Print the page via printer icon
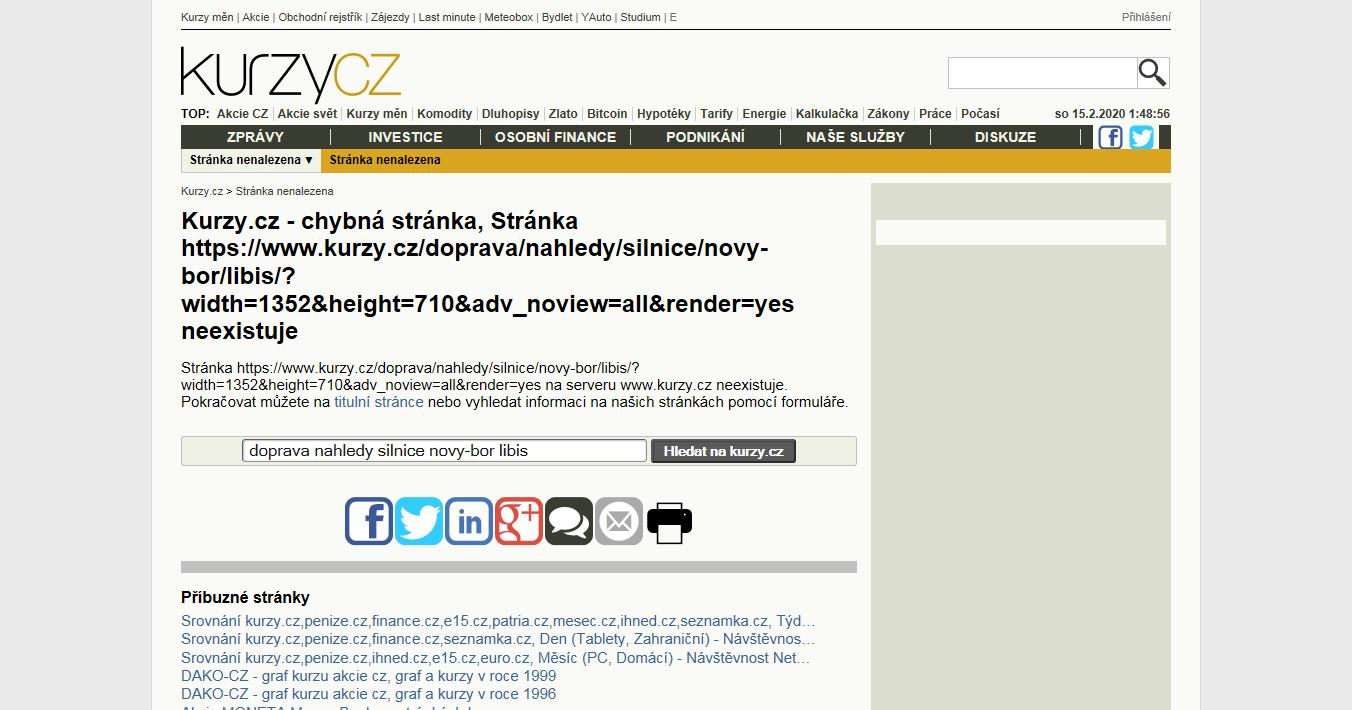Image resolution: width=1352 pixels, height=710 pixels. click(669, 521)
